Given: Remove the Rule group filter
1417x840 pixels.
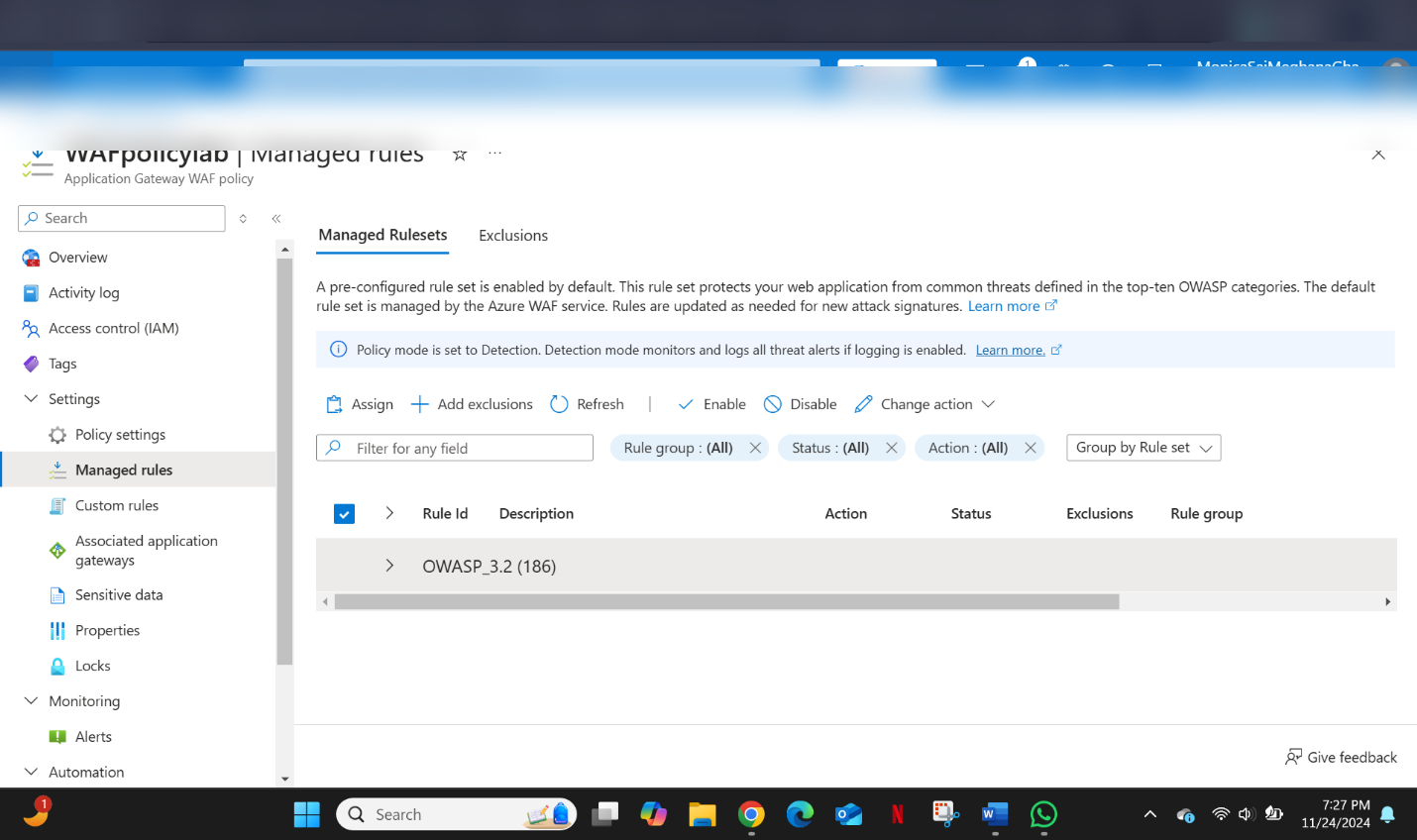Looking at the screenshot, I should [755, 448].
